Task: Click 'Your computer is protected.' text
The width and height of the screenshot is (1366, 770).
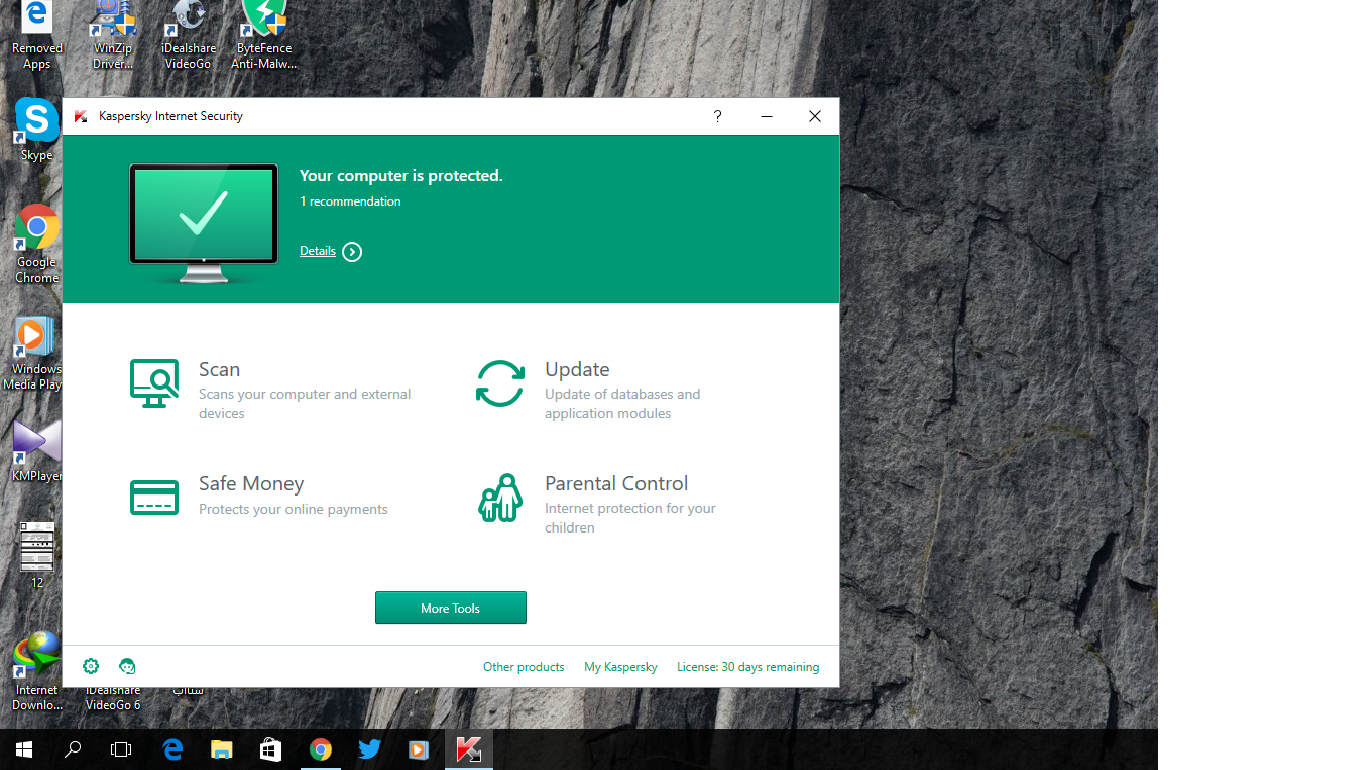Action: pos(401,176)
